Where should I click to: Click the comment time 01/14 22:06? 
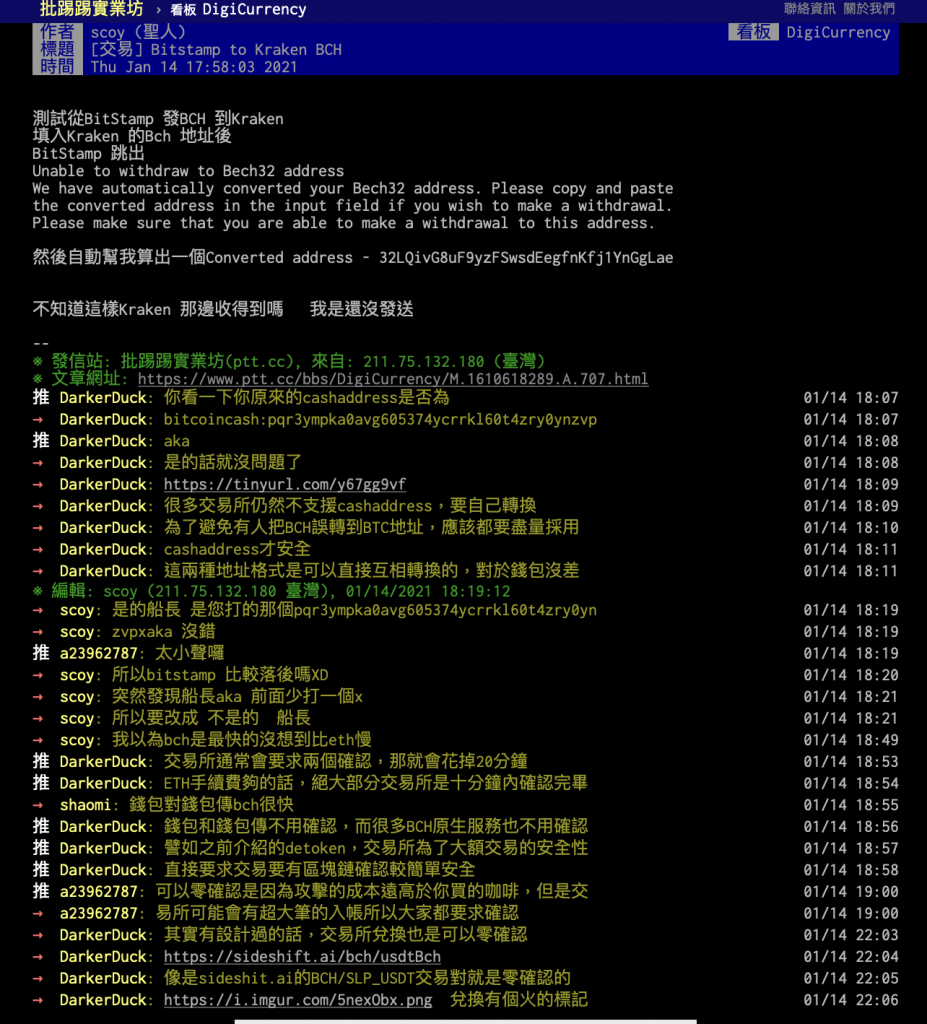(x=851, y=1000)
